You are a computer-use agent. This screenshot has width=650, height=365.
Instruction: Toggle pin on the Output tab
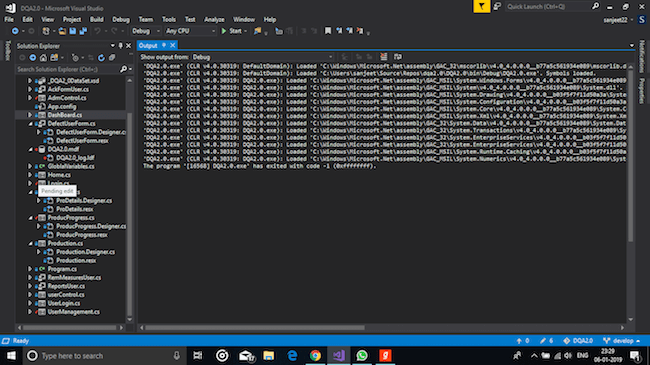pos(164,45)
